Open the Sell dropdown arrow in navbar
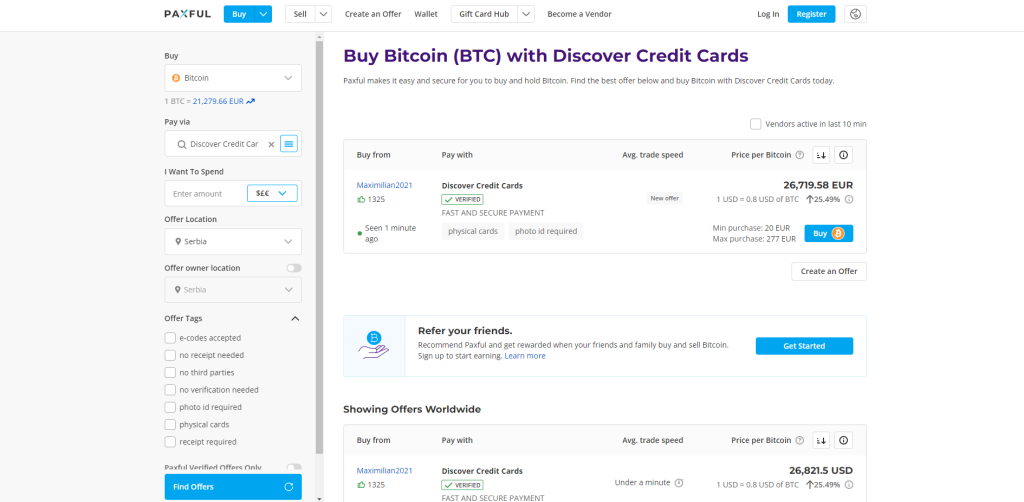 pyautogui.click(x=324, y=14)
